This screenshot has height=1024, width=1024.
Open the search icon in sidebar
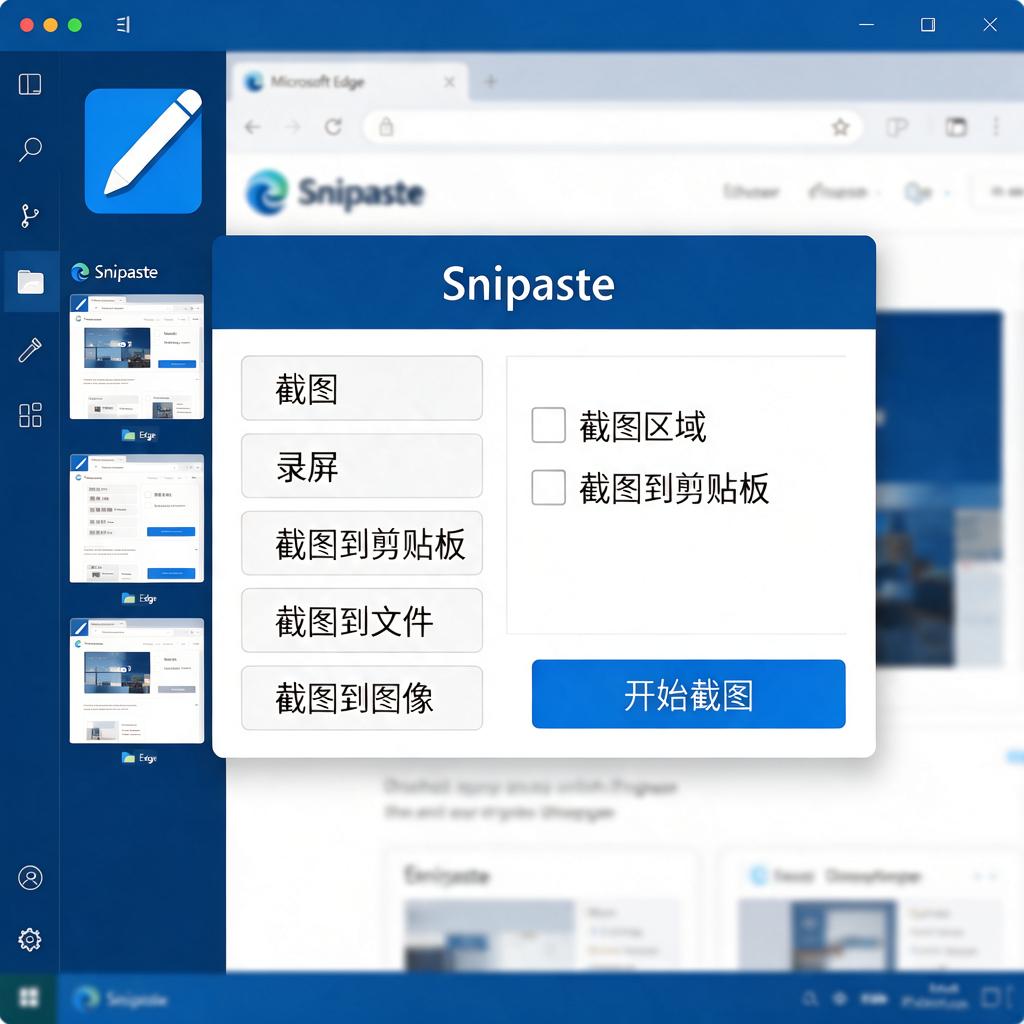[x=30, y=150]
